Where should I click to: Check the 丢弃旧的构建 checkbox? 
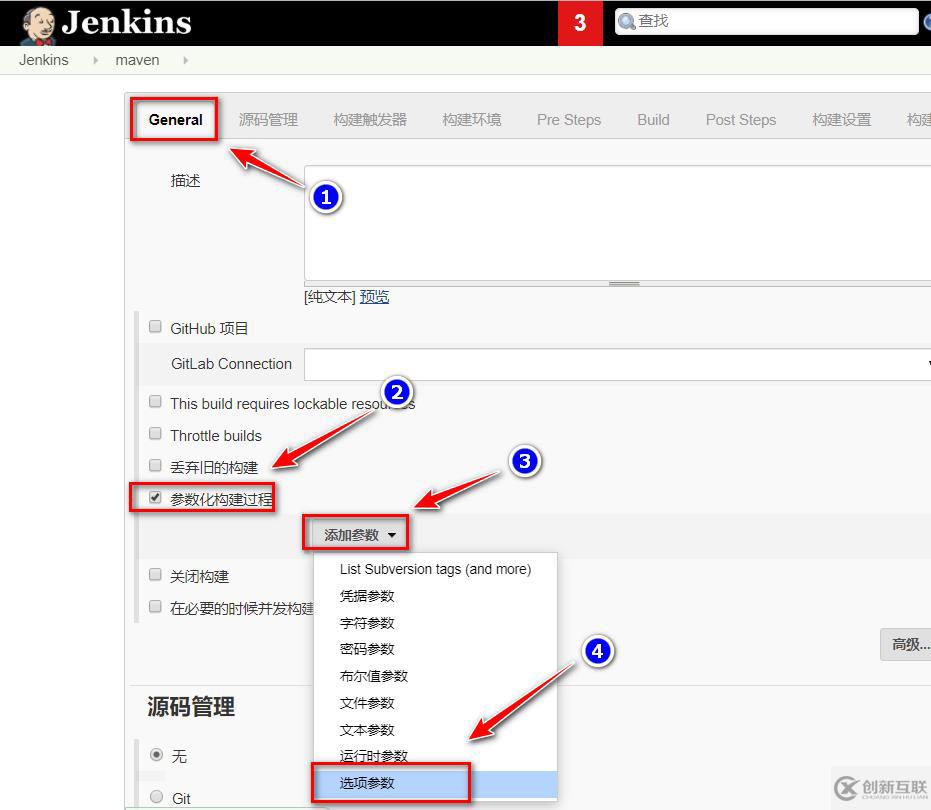(x=155, y=465)
